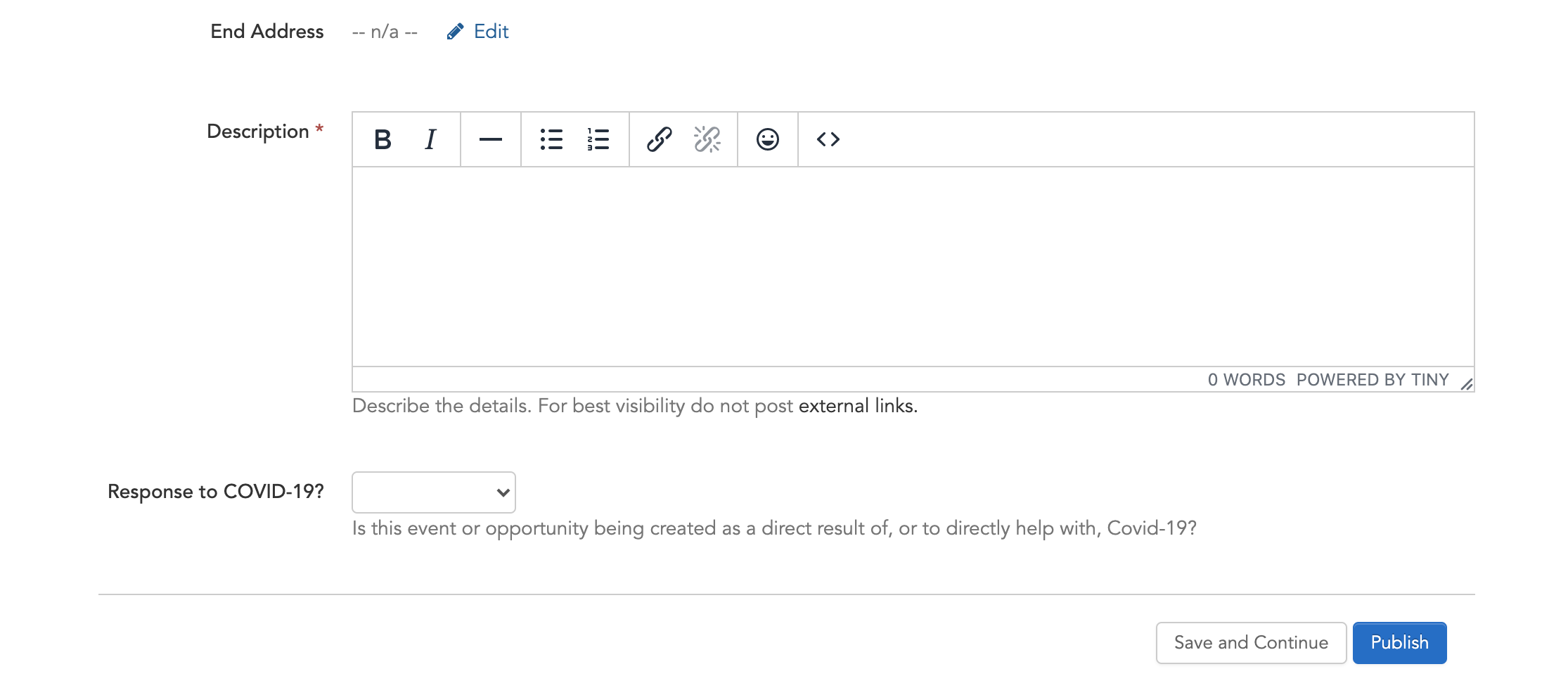Screen dimensions: 1568x688
Task: Click the remove link icon
Action: [x=707, y=139]
